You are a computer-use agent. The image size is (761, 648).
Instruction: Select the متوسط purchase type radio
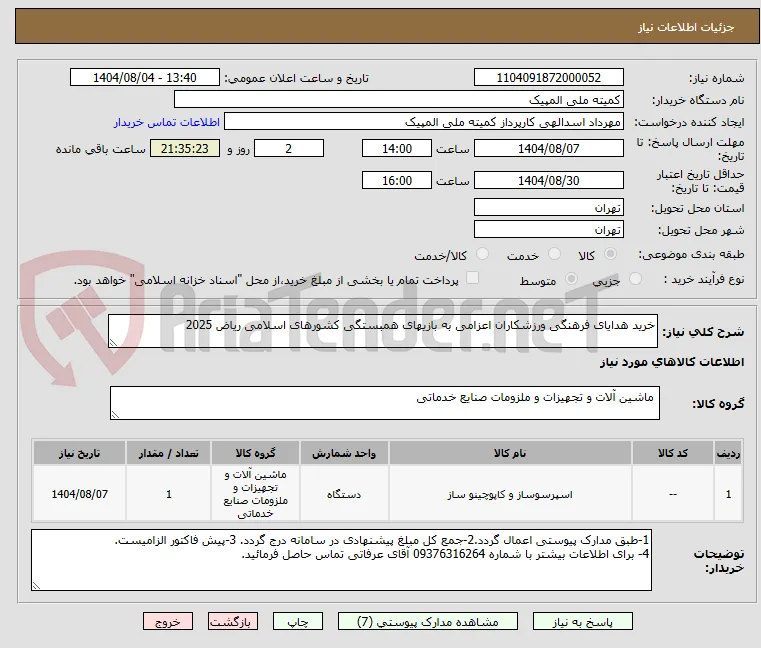point(572,279)
